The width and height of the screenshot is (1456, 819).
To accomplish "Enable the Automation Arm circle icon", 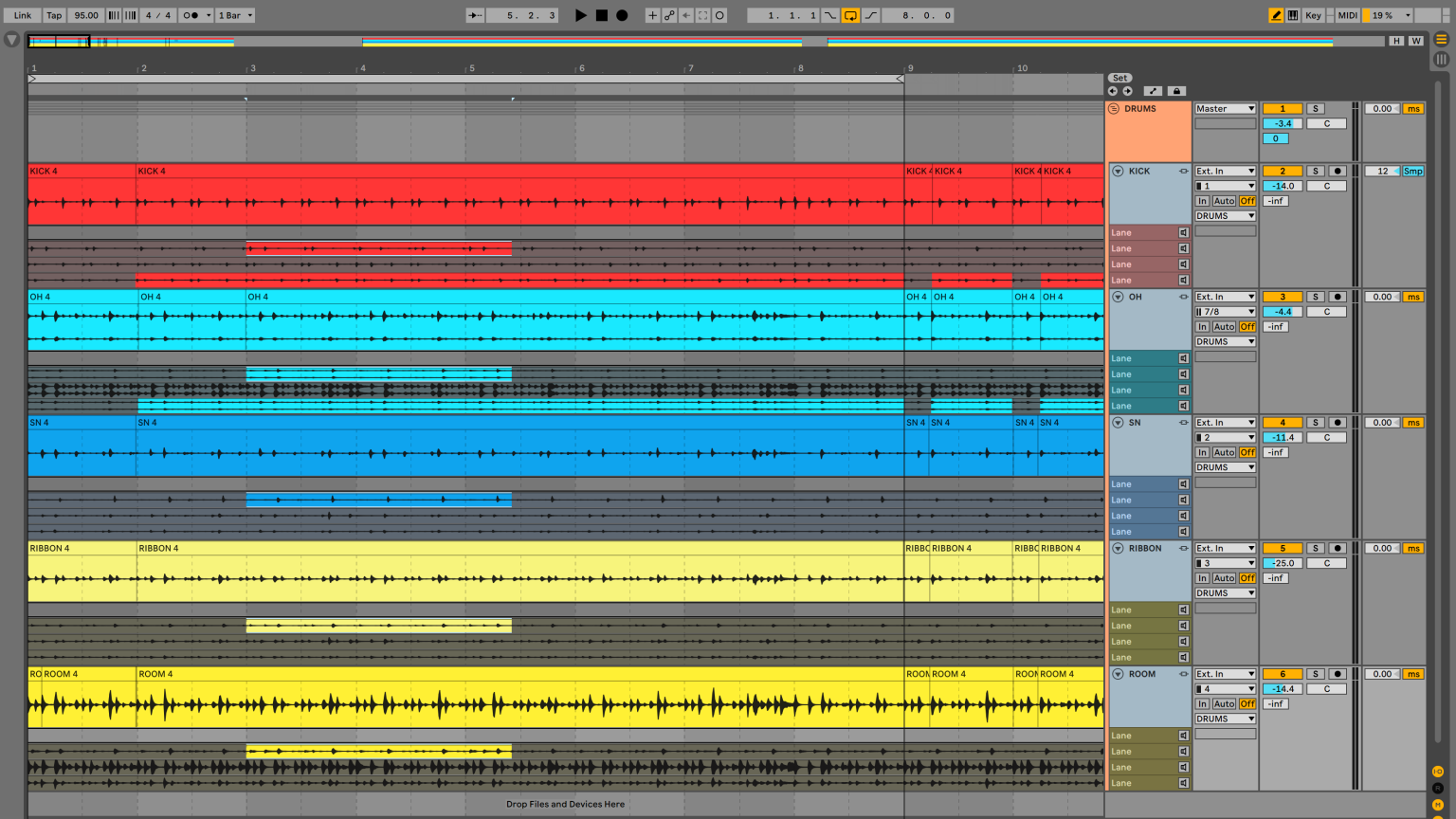I will (x=719, y=15).
